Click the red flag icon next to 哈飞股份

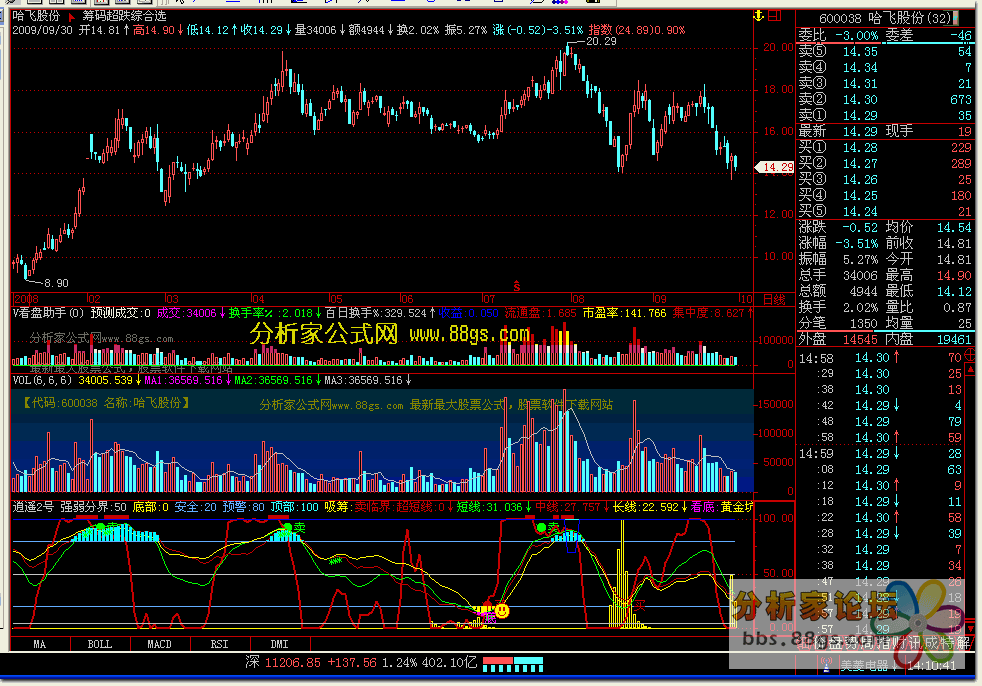(x=71, y=17)
